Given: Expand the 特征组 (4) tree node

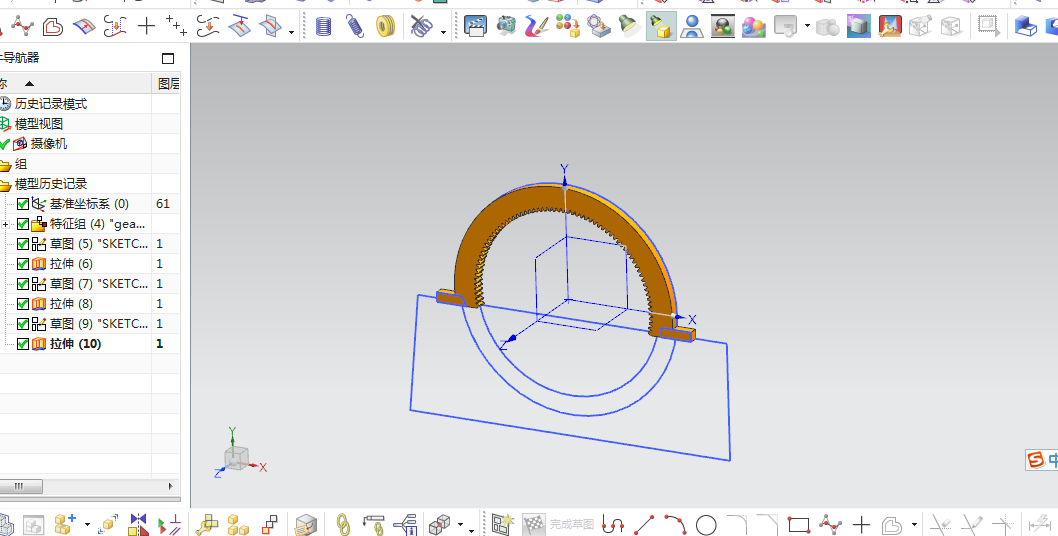Looking at the screenshot, I should pos(5,224).
